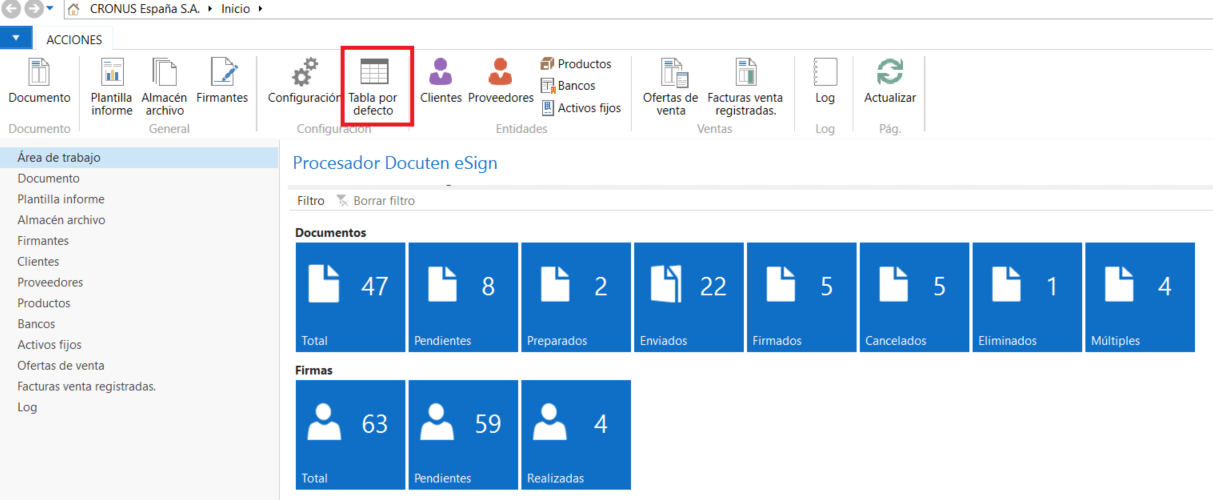Expand the Inicio breadcrumb arrow

point(261,9)
